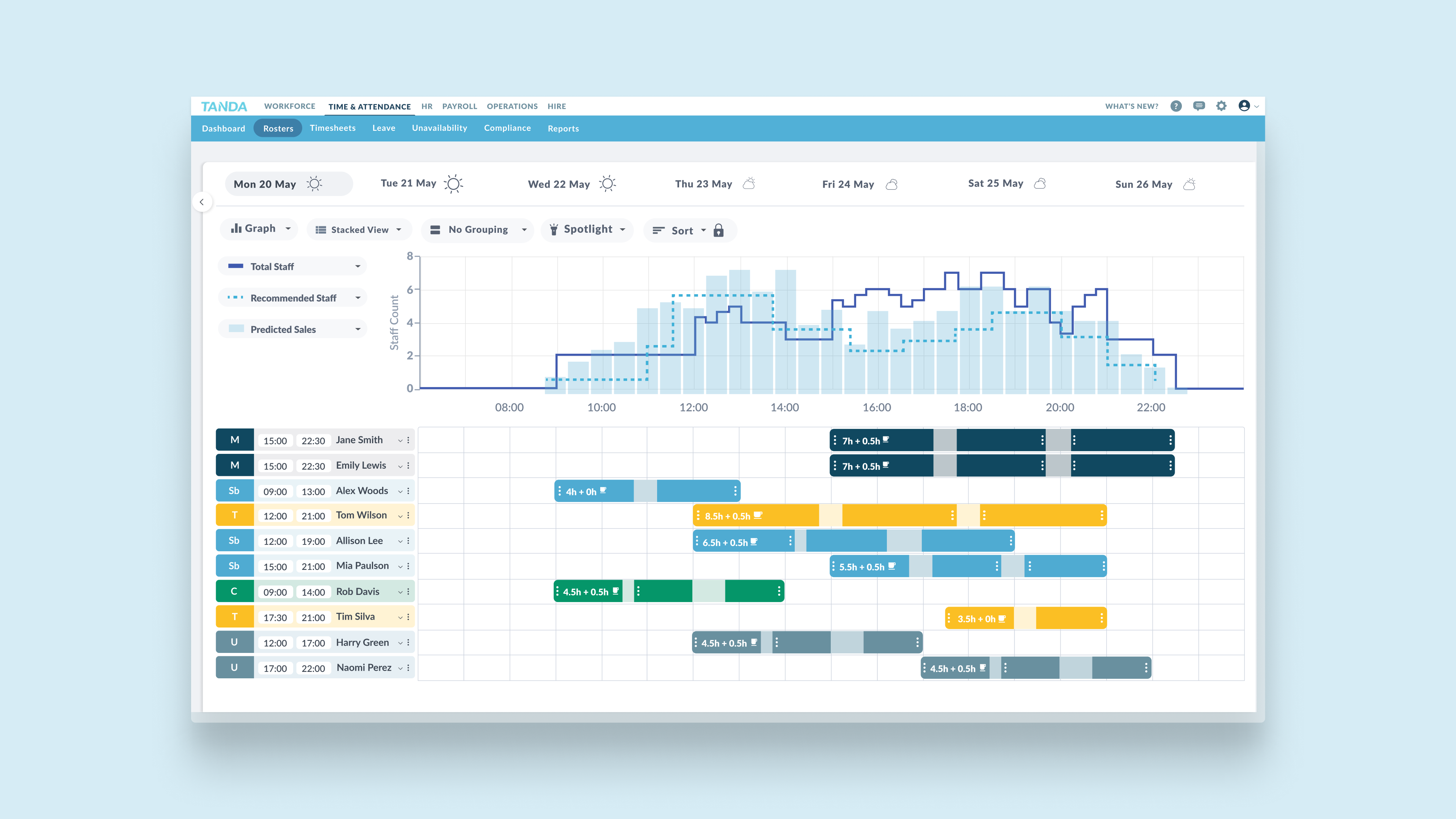
Task: Expand the Spotlight dropdown
Action: coord(587,229)
